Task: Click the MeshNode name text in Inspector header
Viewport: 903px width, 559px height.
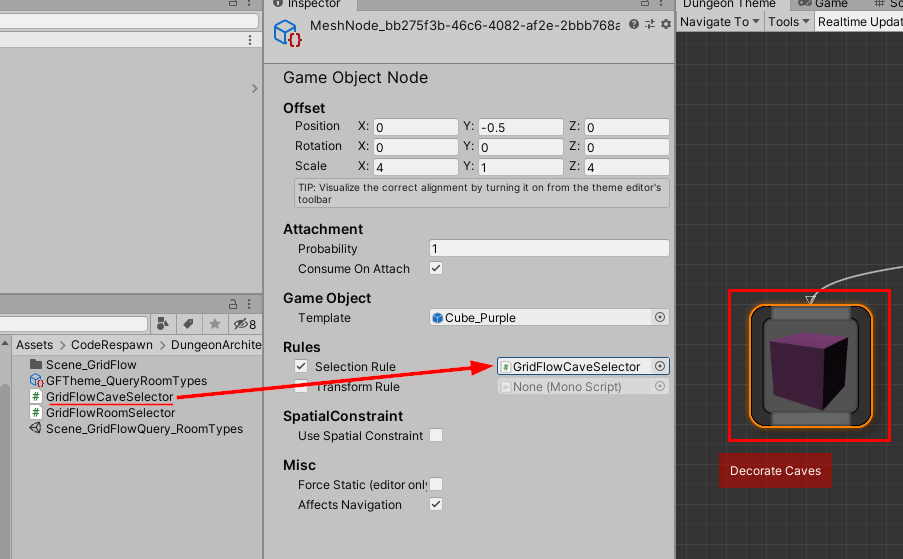Action: point(465,25)
